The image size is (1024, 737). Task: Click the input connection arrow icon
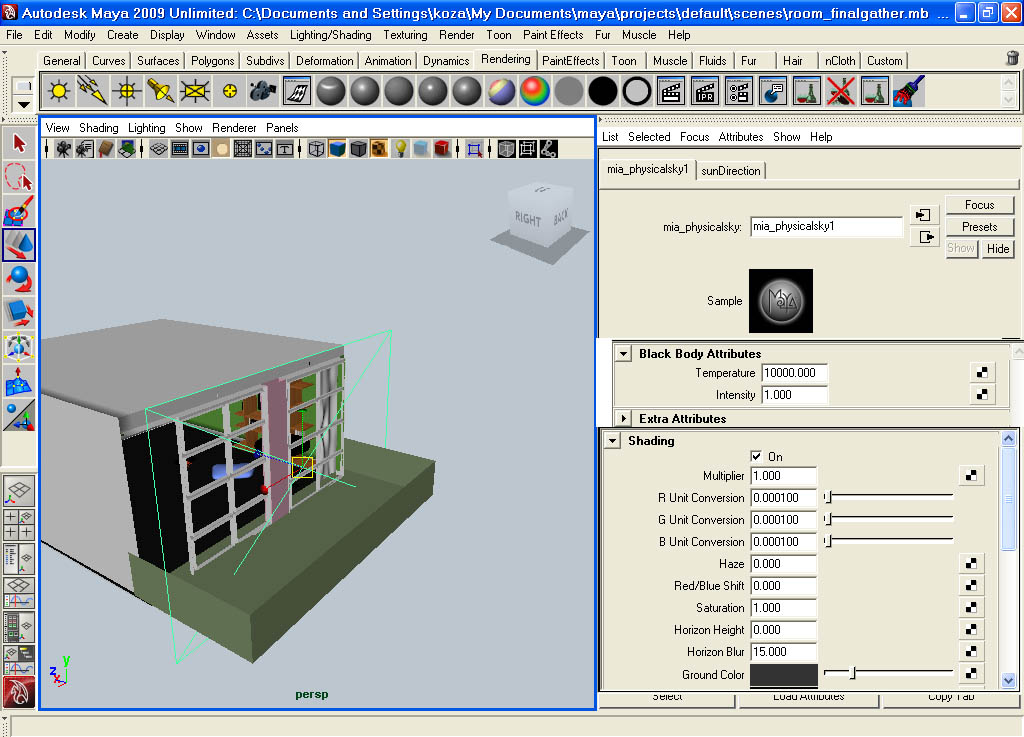(x=923, y=215)
